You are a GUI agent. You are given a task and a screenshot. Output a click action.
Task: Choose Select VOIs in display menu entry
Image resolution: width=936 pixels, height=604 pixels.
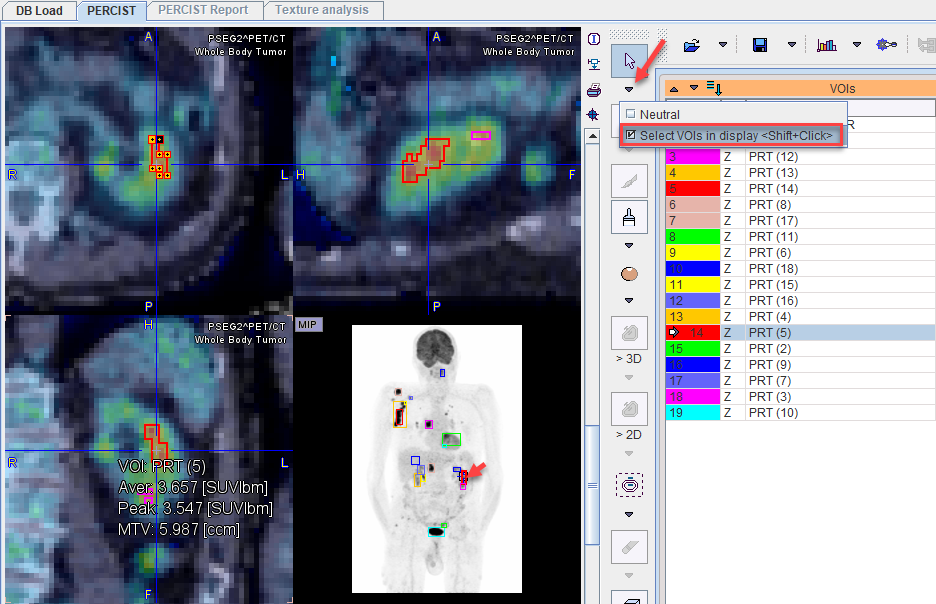(731, 135)
